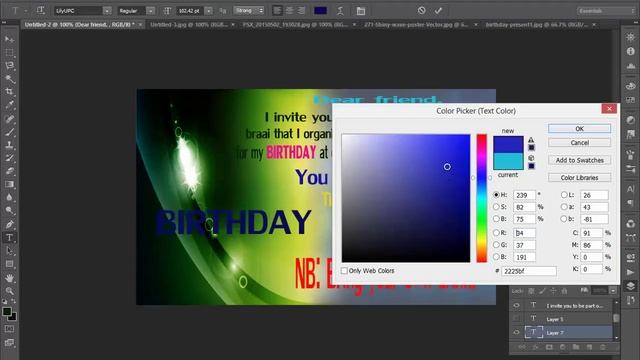Hide the 'I invite you' text layer
The image size is (640, 360).
click(516, 305)
